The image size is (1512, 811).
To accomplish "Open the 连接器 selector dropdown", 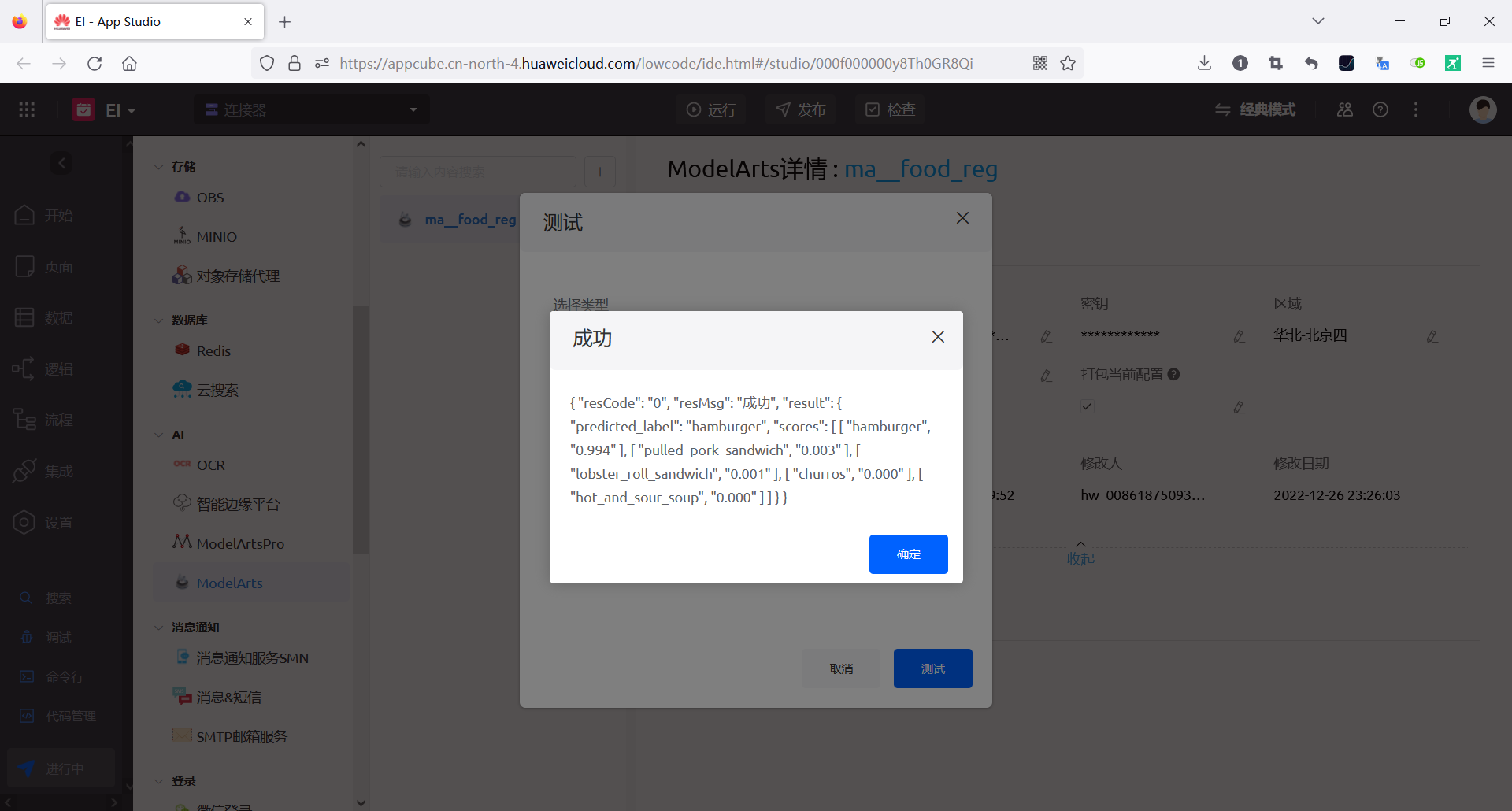I will click(x=312, y=109).
